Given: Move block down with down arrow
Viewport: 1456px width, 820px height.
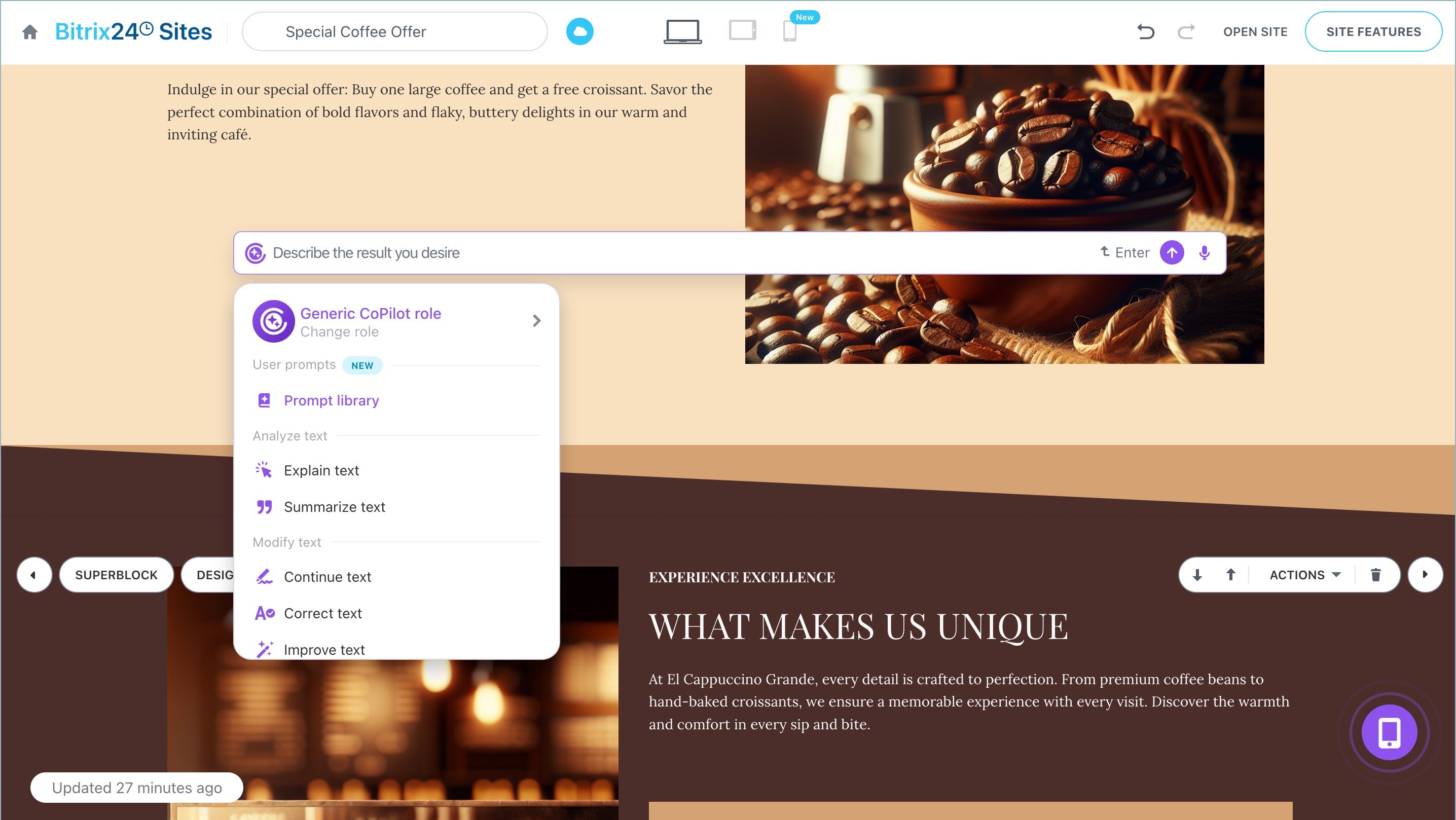Looking at the screenshot, I should [1197, 575].
